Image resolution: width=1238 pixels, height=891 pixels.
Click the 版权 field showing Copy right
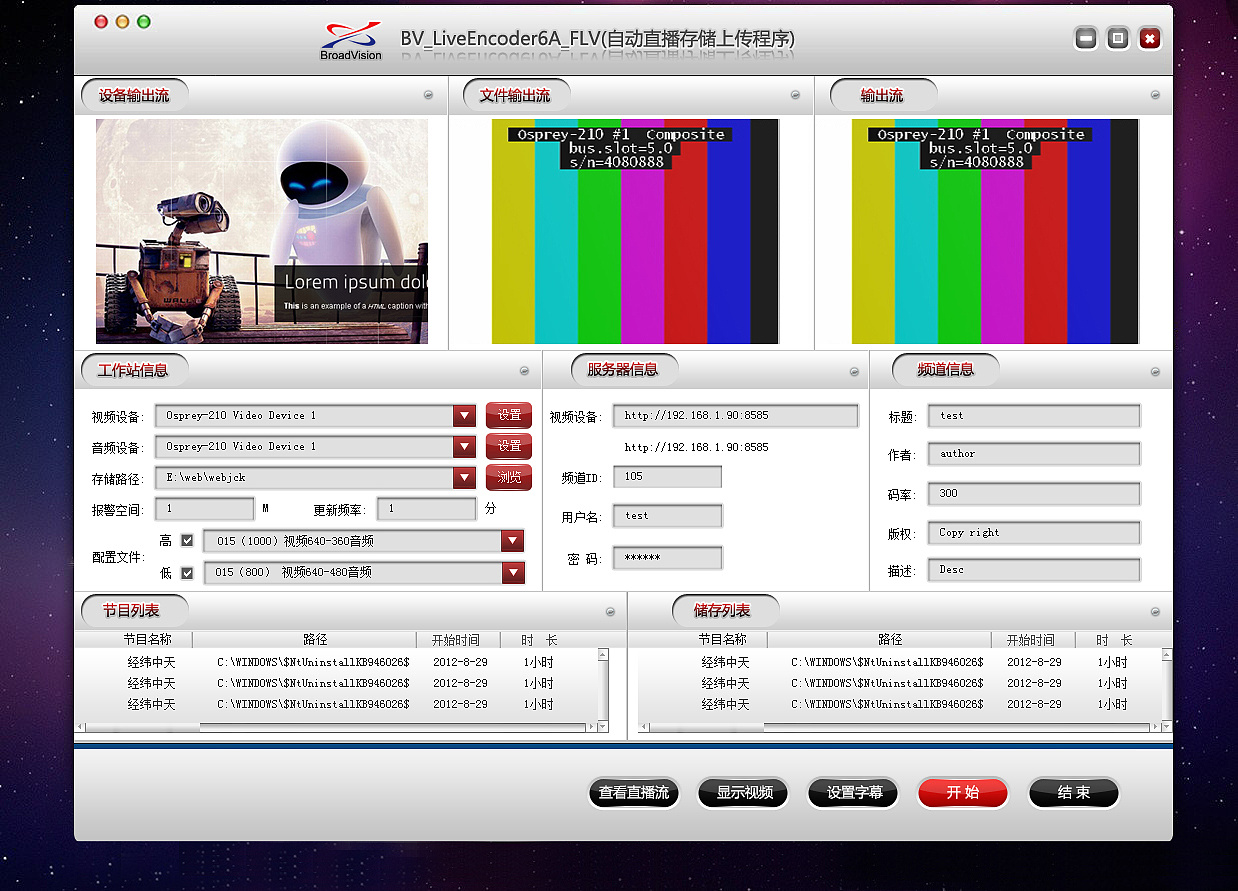point(1034,533)
